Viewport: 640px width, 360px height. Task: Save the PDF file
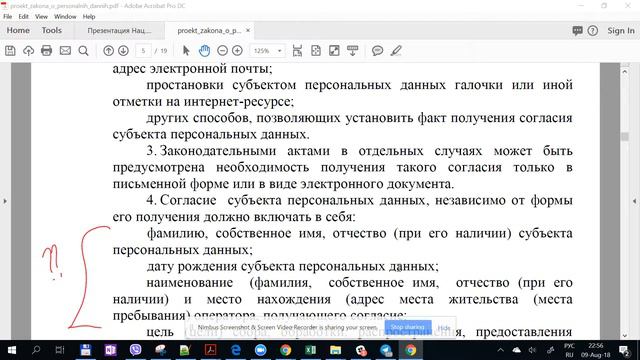pos(10,51)
